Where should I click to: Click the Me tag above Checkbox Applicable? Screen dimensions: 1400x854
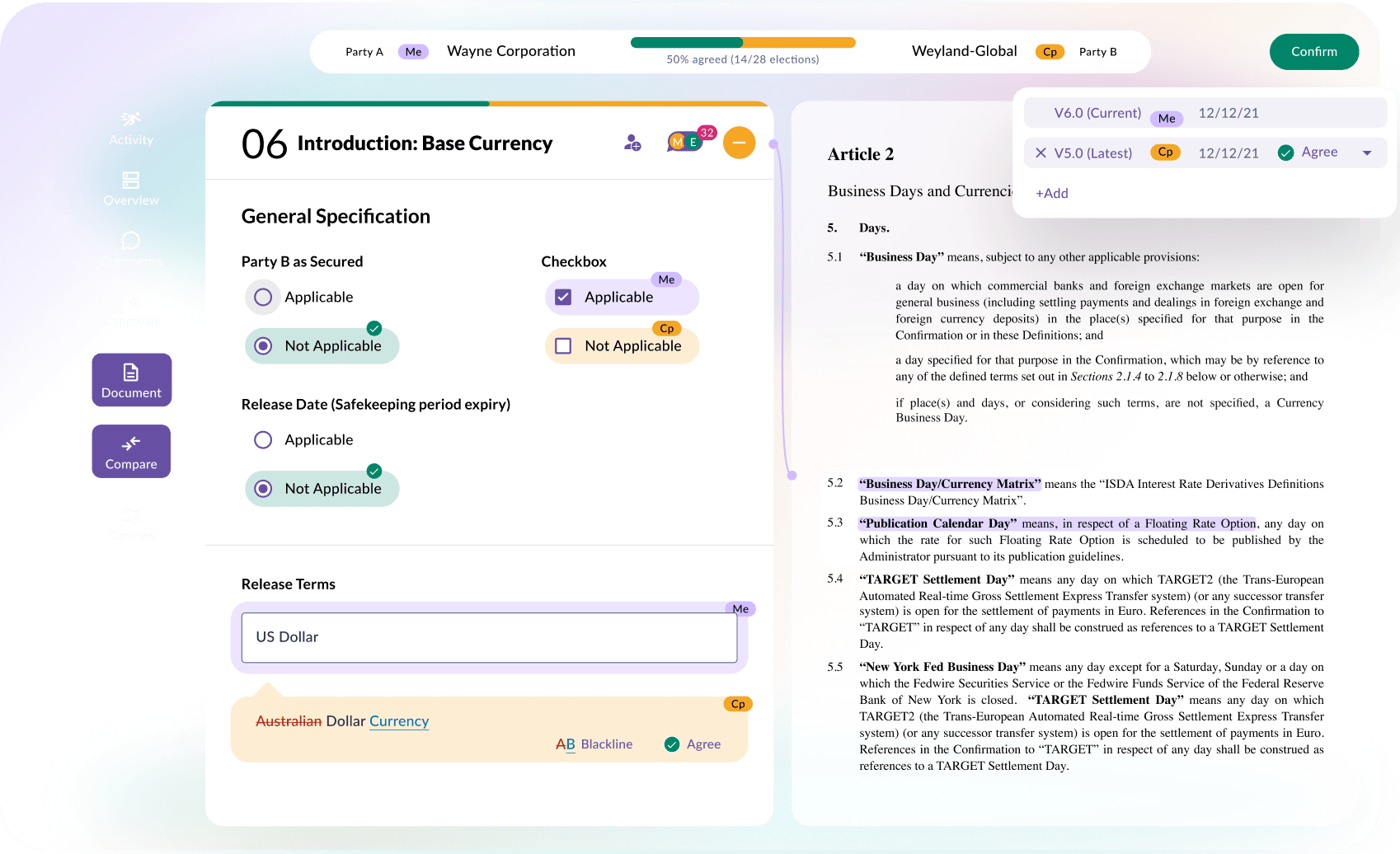tap(666, 279)
